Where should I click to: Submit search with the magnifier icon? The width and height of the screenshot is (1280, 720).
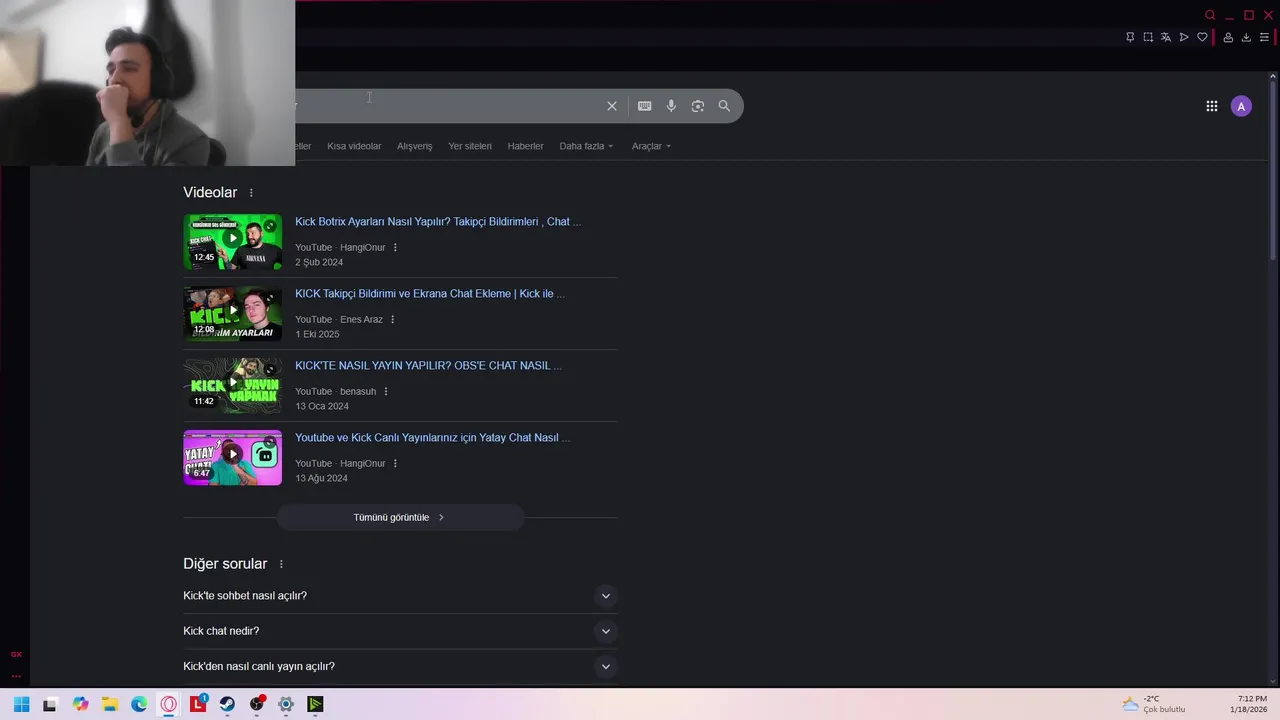[724, 106]
